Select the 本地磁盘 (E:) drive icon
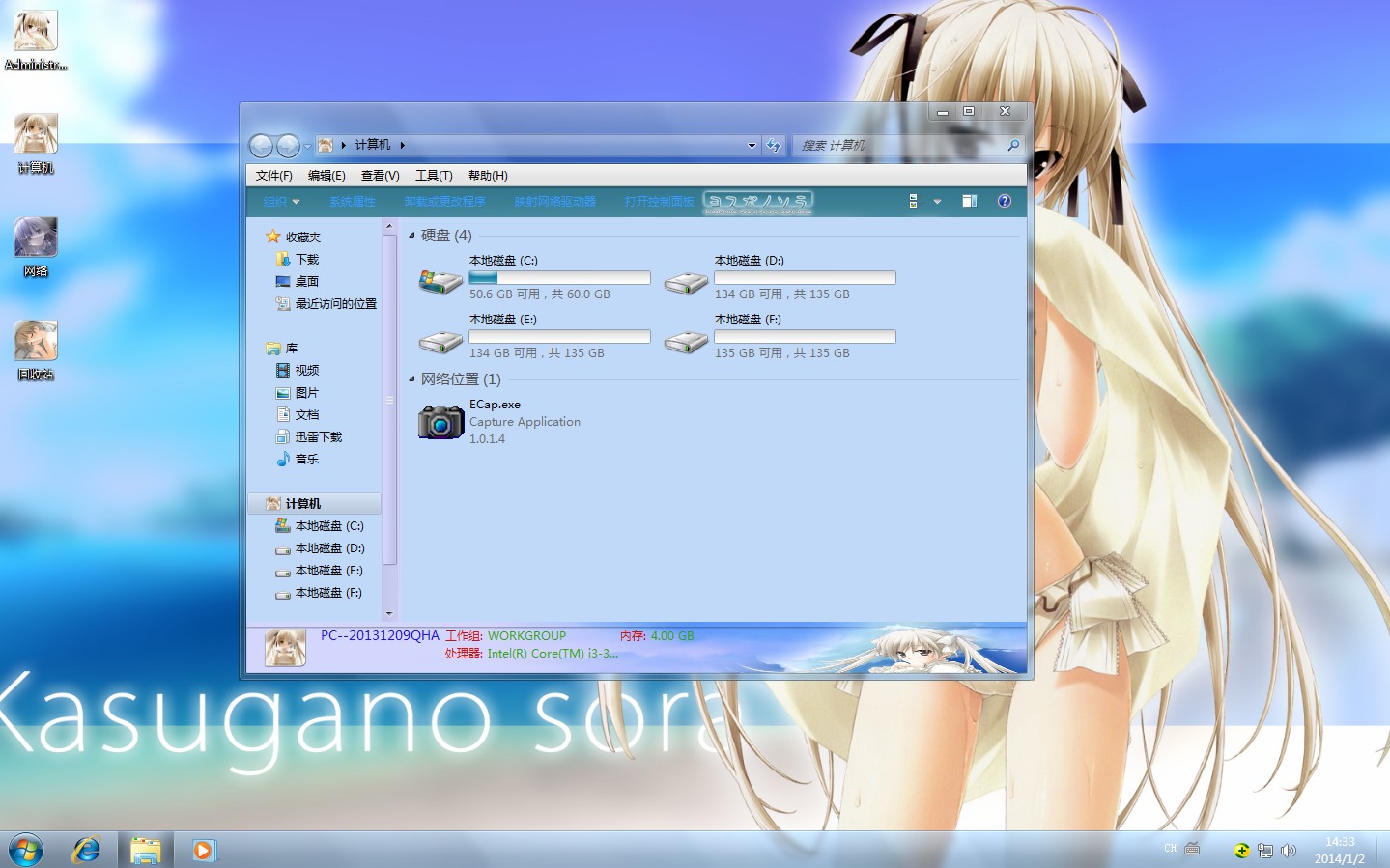Screen dimensions: 1390x868 point(440,342)
